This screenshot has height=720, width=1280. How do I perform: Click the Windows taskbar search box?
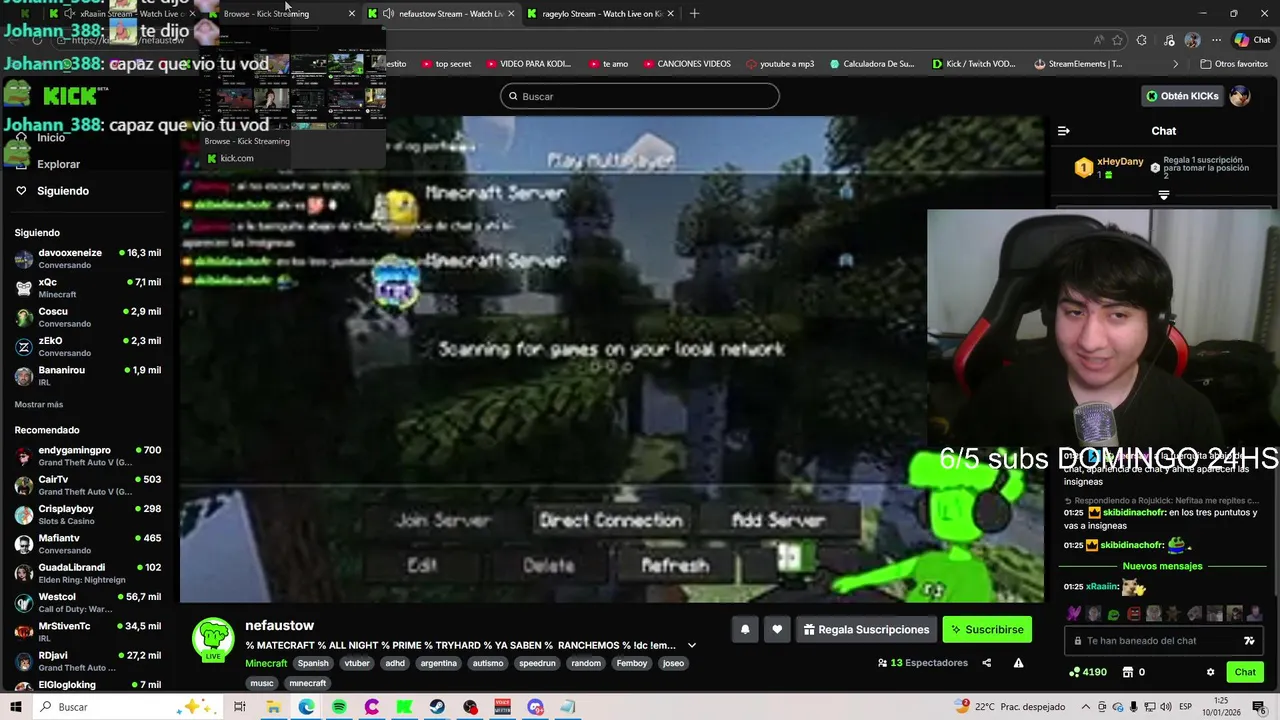pyautogui.click(x=126, y=707)
